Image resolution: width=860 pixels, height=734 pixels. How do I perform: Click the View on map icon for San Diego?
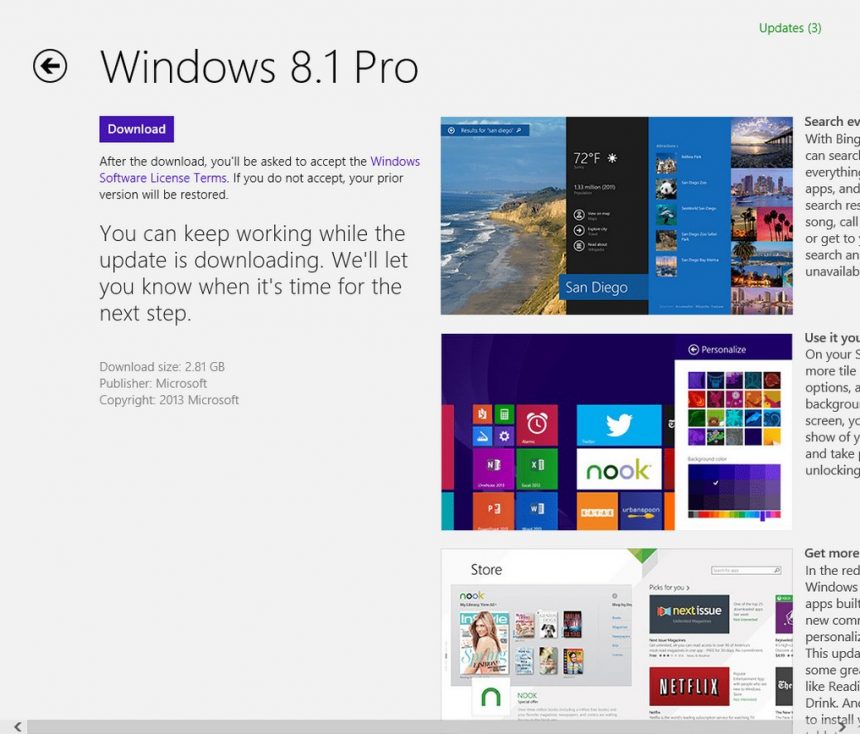pyautogui.click(x=578, y=214)
